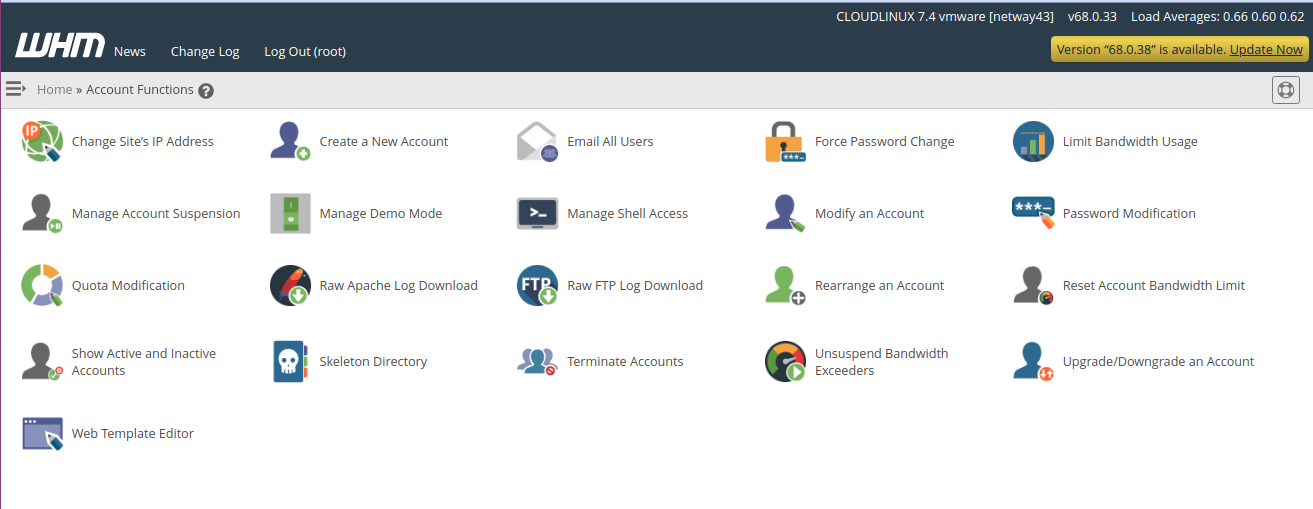Open the Quota Modification pie chart icon
This screenshot has width=1313, height=509.
(x=42, y=286)
